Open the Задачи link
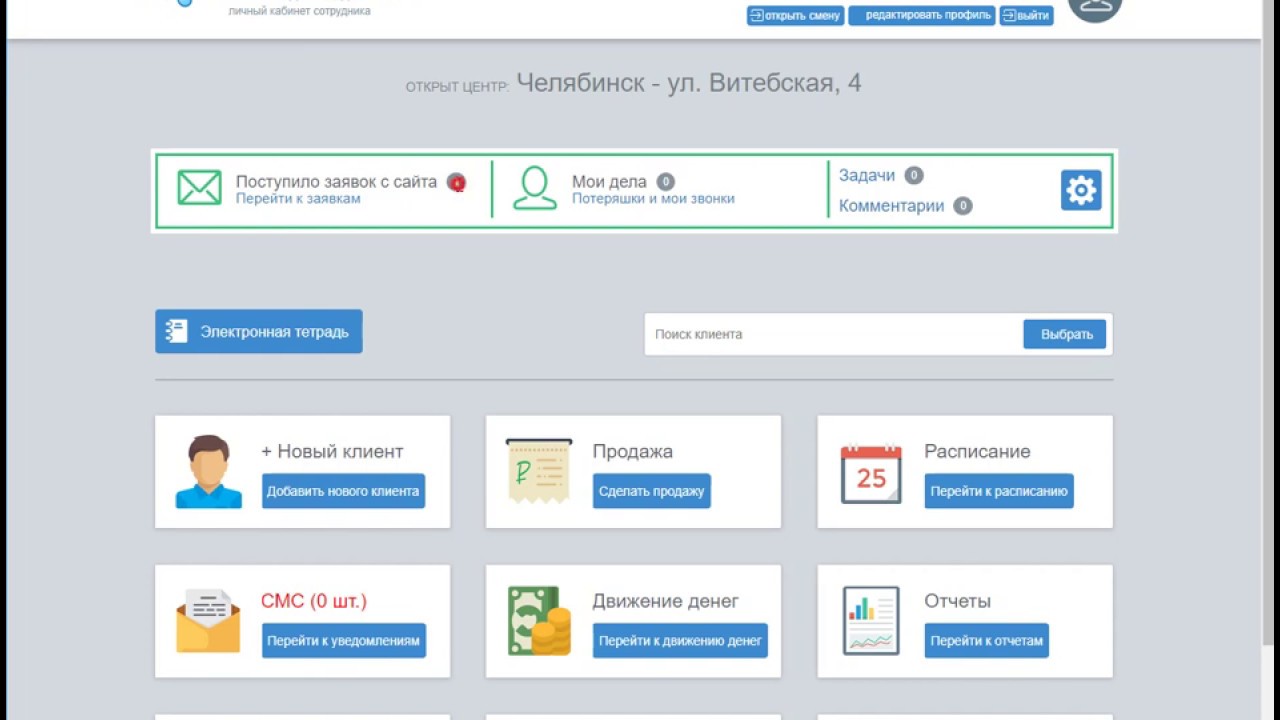This screenshot has width=1280, height=720. pyautogui.click(x=867, y=175)
